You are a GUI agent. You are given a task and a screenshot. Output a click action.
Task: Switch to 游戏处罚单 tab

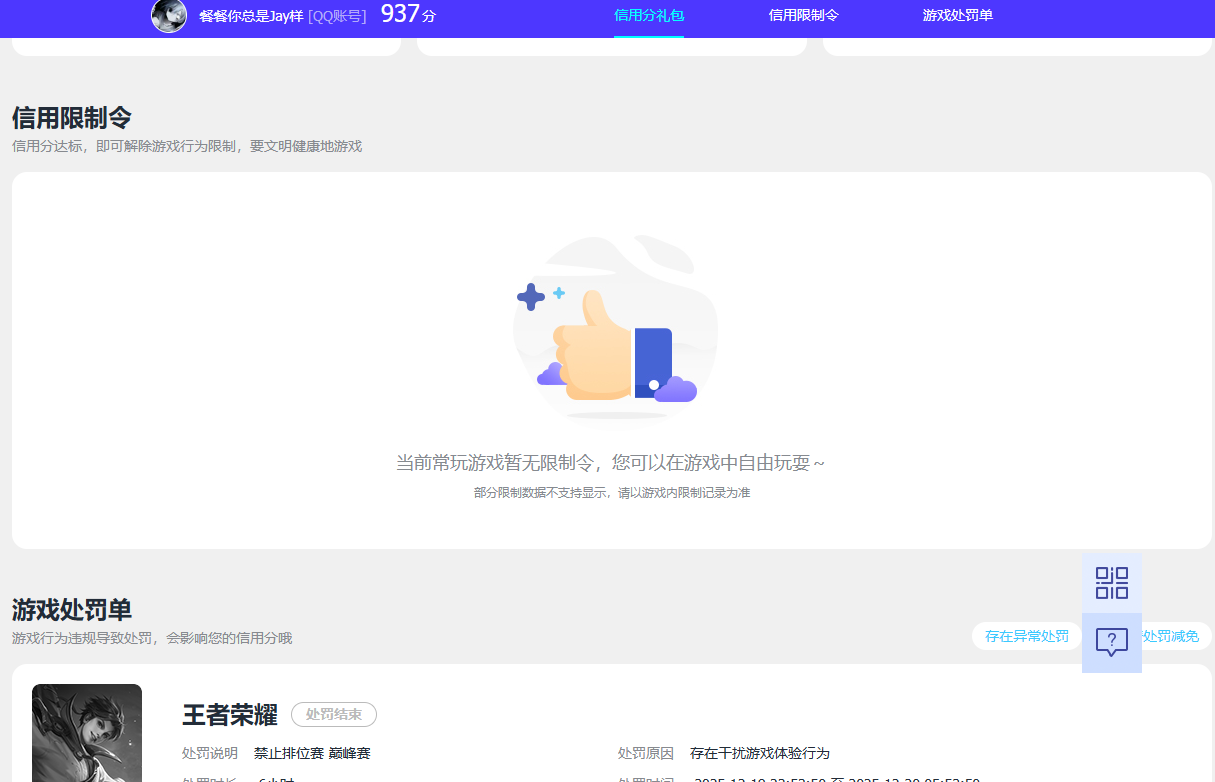(x=958, y=16)
